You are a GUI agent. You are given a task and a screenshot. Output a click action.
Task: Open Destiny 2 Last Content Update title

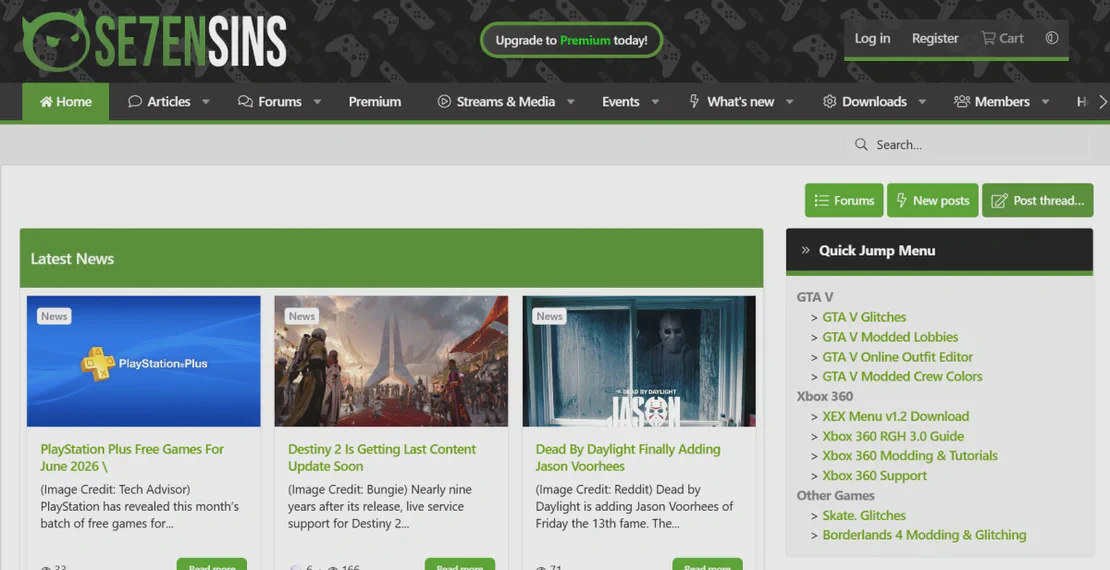tap(382, 457)
